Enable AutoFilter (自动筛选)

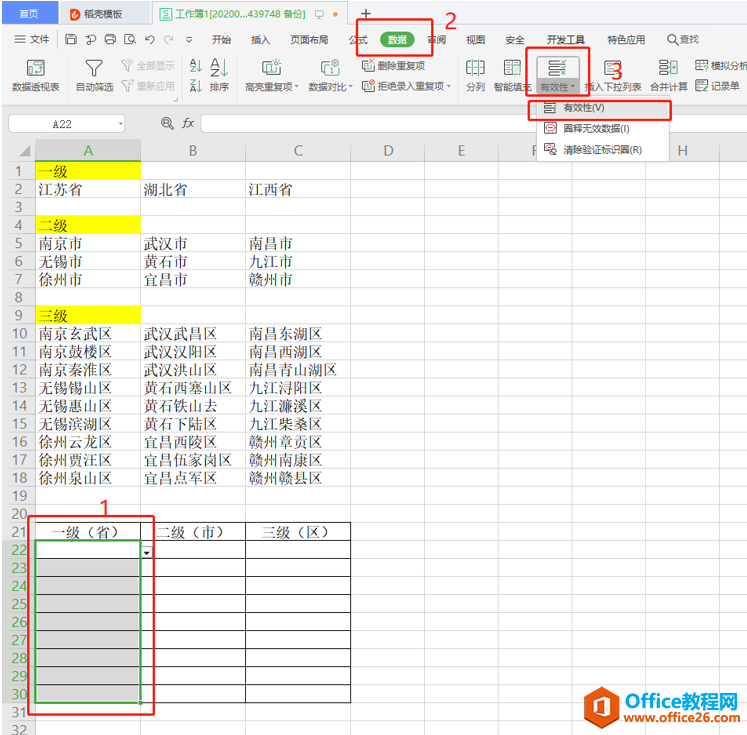click(94, 75)
